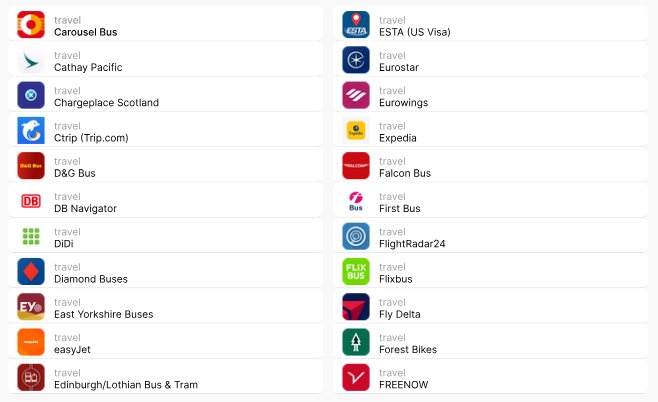Open the easyJet list entry
Image resolution: width=658 pixels, height=402 pixels.
(164, 342)
